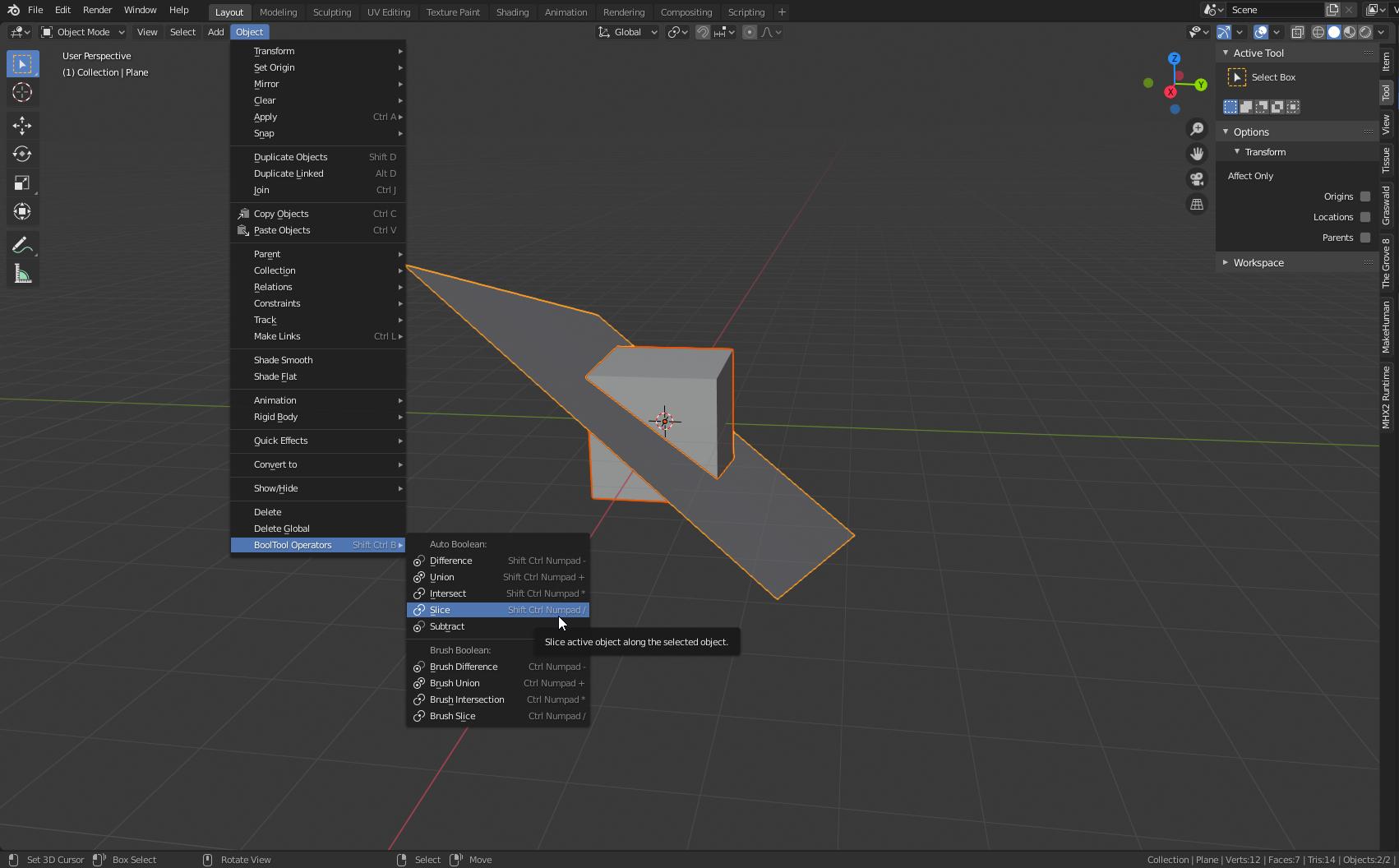Toggle proportional editing button

(749, 32)
